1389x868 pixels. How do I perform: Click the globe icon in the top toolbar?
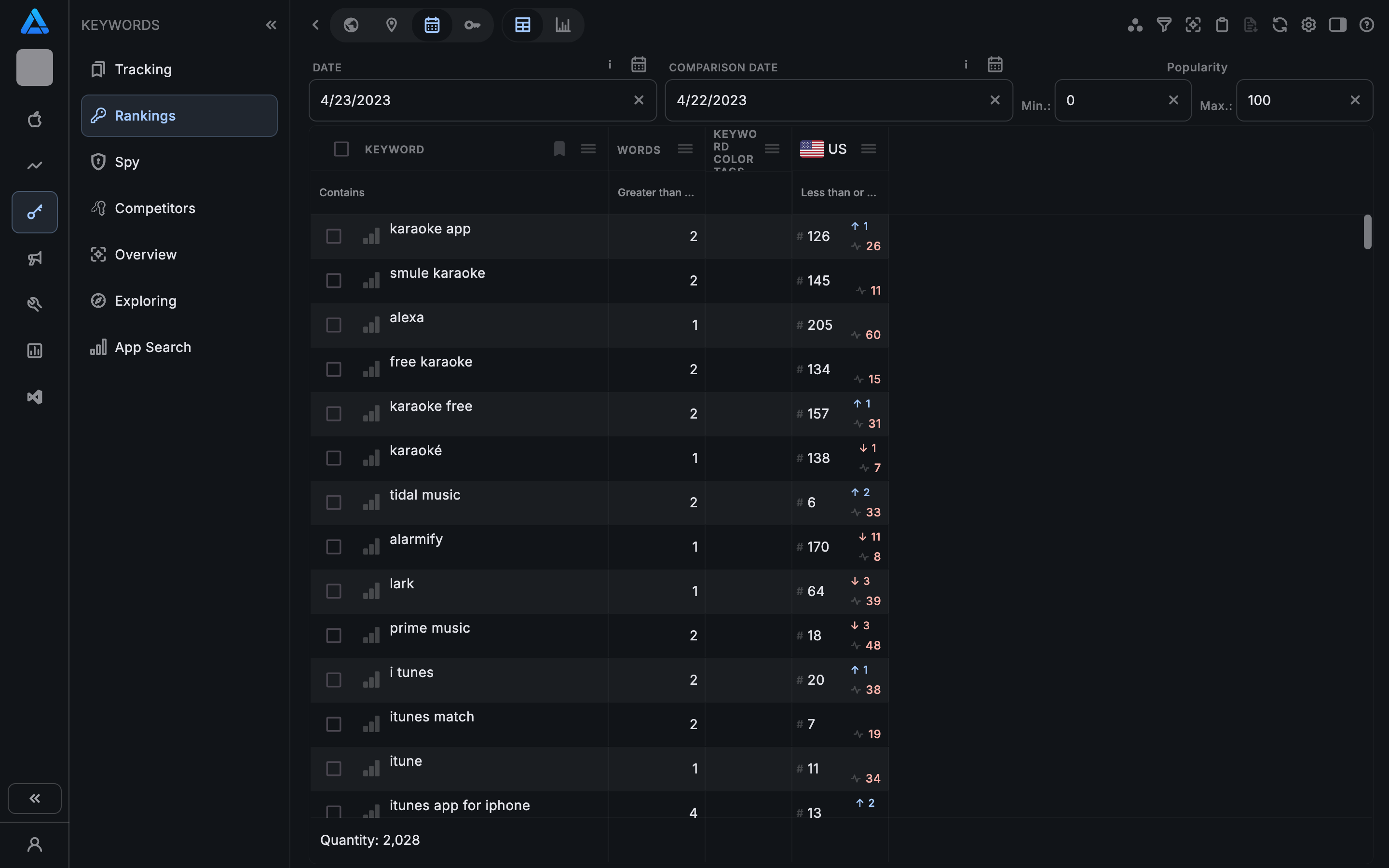coord(351,25)
